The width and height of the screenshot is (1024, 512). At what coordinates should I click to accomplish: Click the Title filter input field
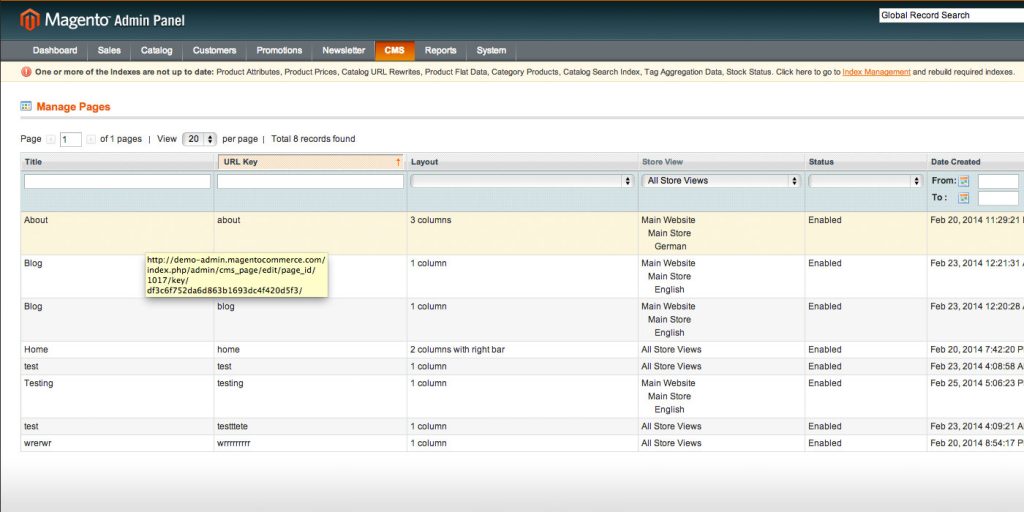click(118, 182)
